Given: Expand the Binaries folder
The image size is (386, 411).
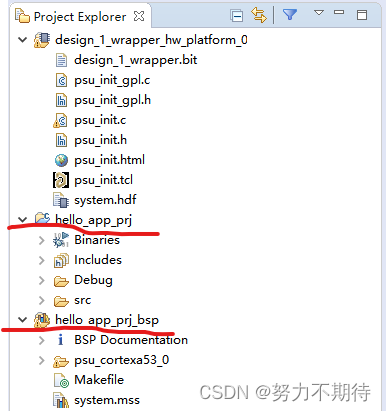Looking at the screenshot, I should [x=42, y=240].
